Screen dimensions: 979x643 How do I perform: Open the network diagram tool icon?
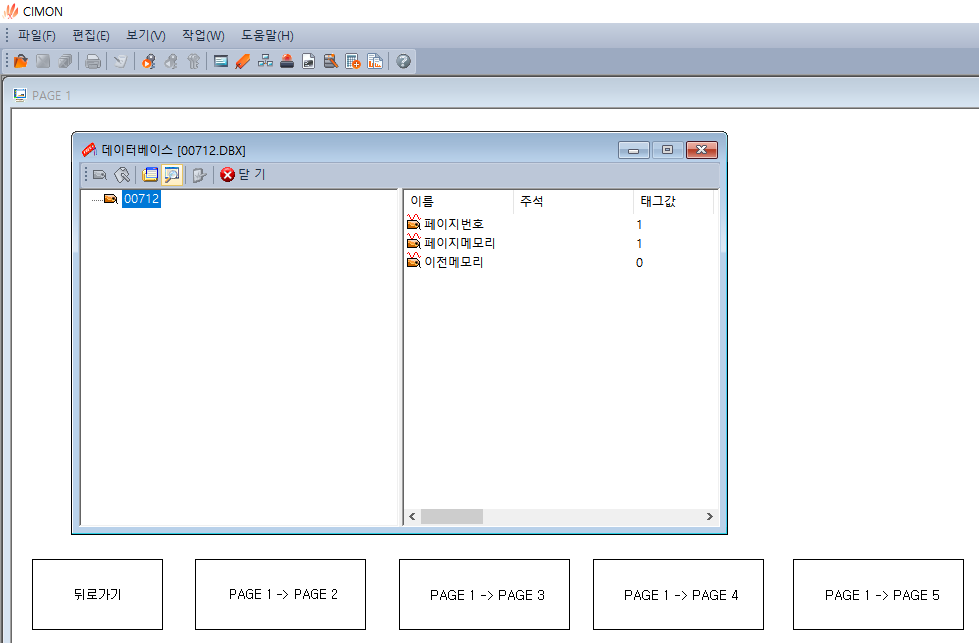(x=265, y=62)
